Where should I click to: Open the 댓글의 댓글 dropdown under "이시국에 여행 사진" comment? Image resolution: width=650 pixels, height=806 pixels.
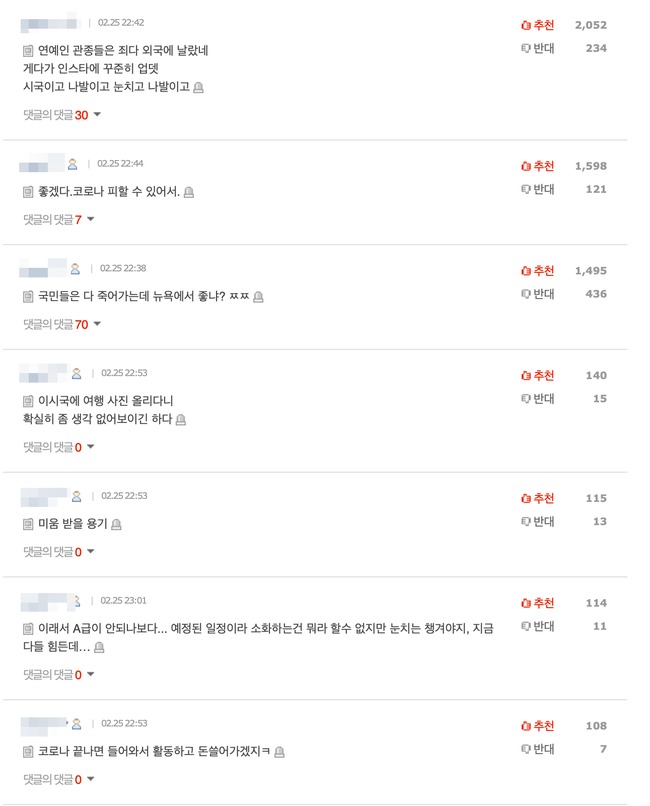(x=59, y=447)
